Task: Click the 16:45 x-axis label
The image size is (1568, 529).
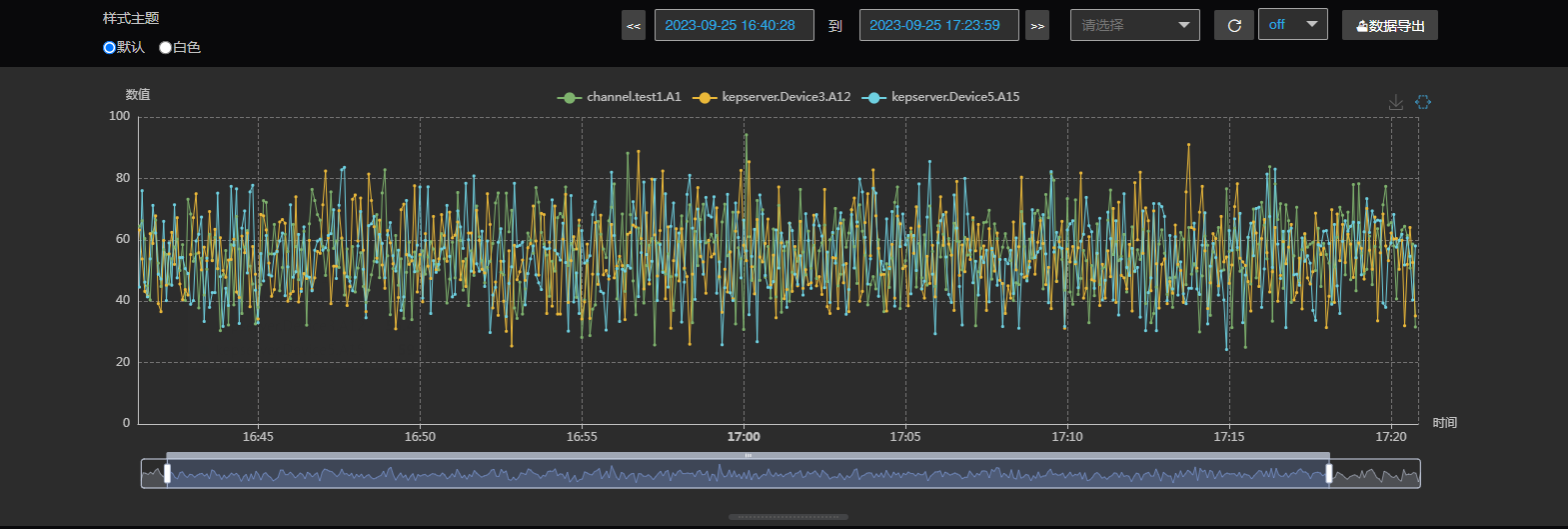Action: click(x=258, y=437)
